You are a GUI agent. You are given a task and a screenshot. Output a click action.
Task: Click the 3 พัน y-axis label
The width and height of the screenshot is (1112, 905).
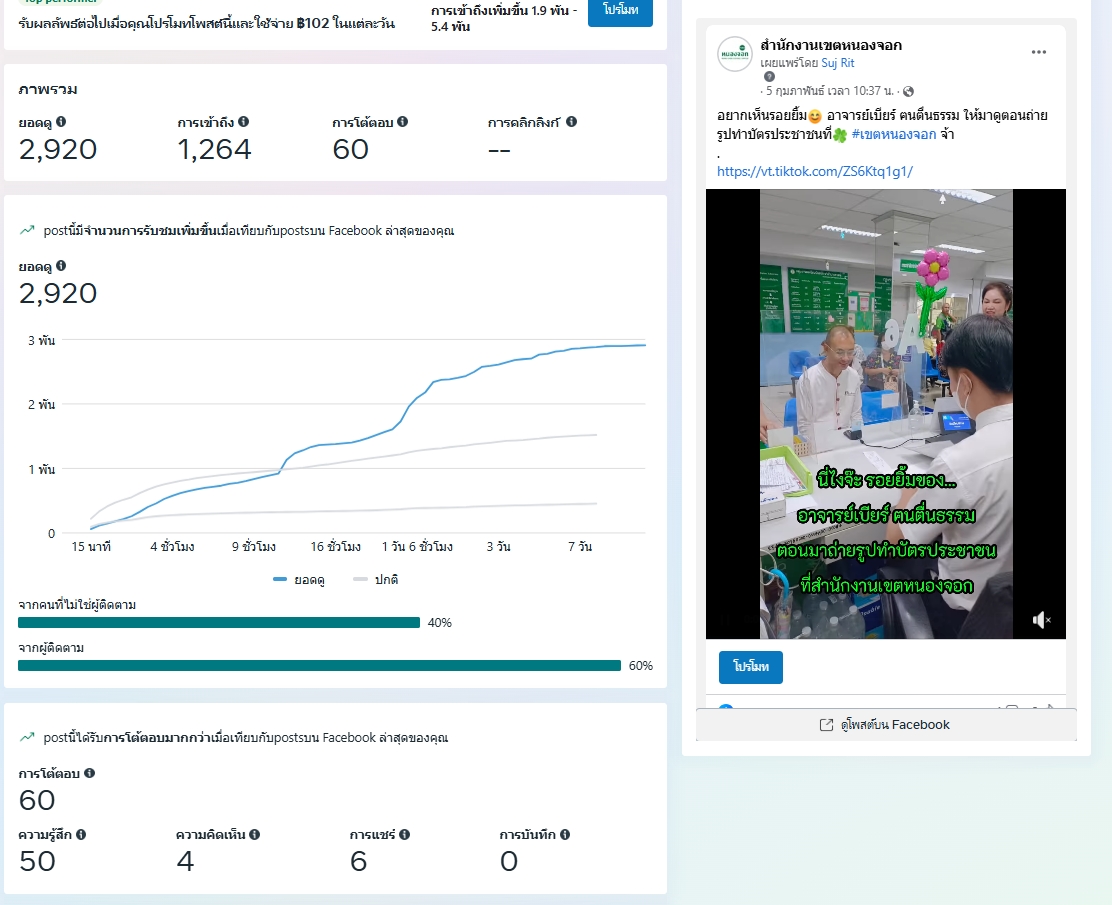41,340
